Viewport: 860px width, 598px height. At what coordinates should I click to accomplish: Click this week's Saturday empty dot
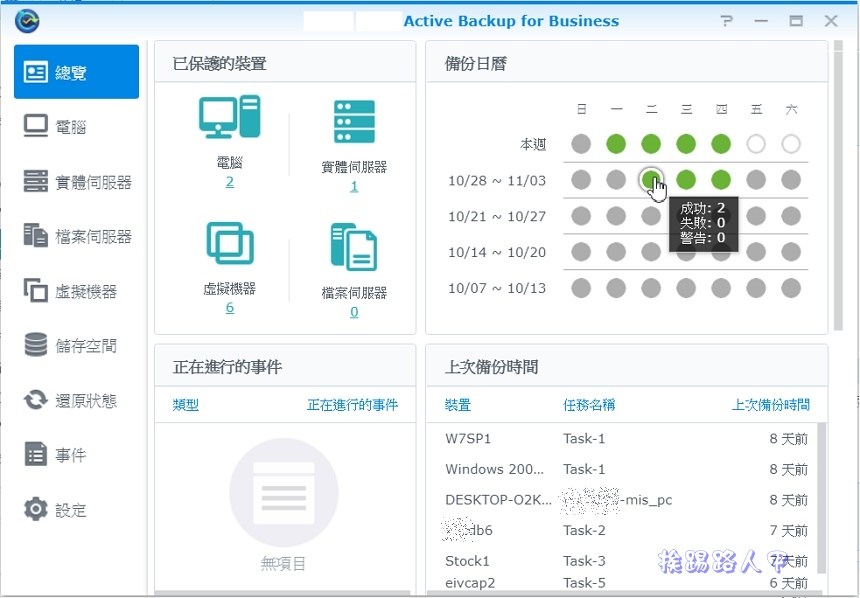click(791, 144)
